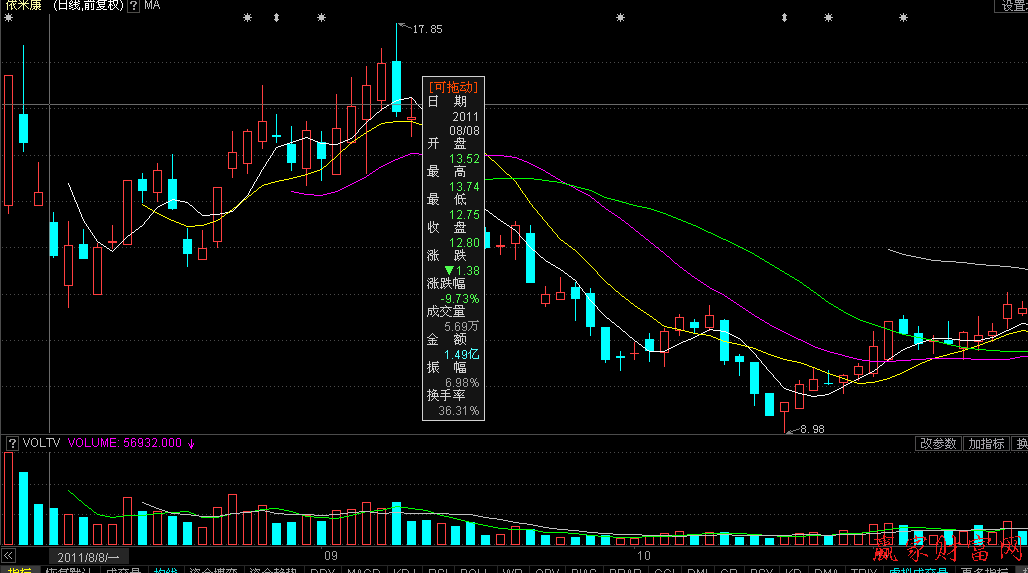Click the help icon beside MA
This screenshot has width=1028, height=573.
pos(133,6)
